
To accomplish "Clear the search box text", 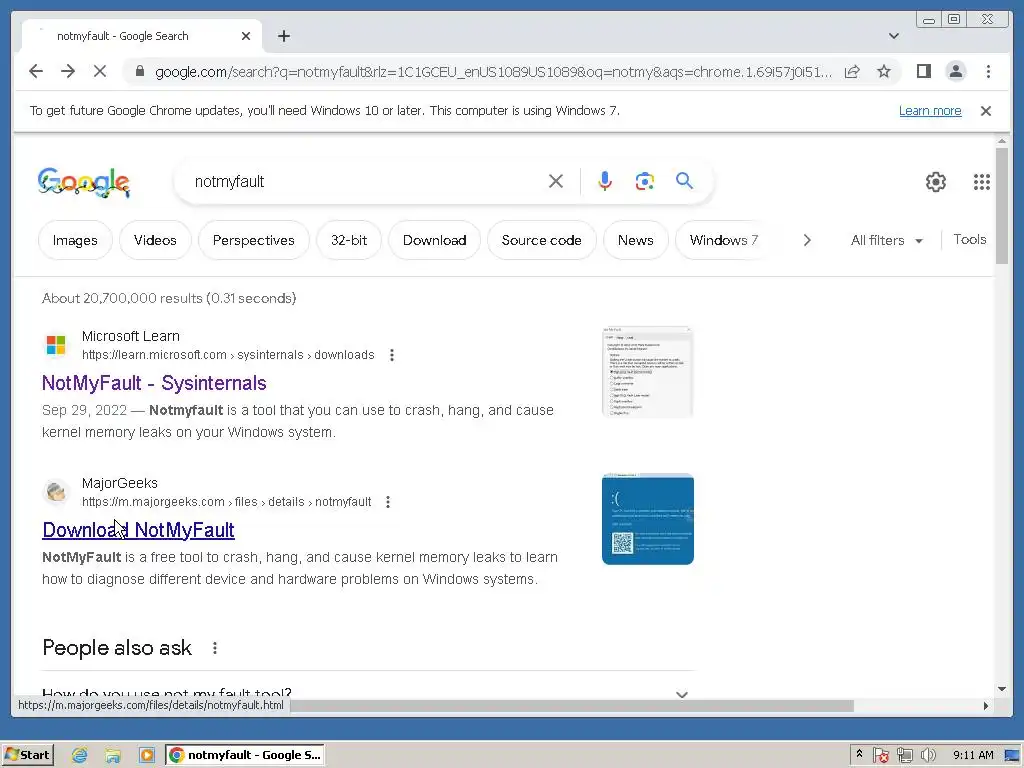I will click(x=555, y=181).
